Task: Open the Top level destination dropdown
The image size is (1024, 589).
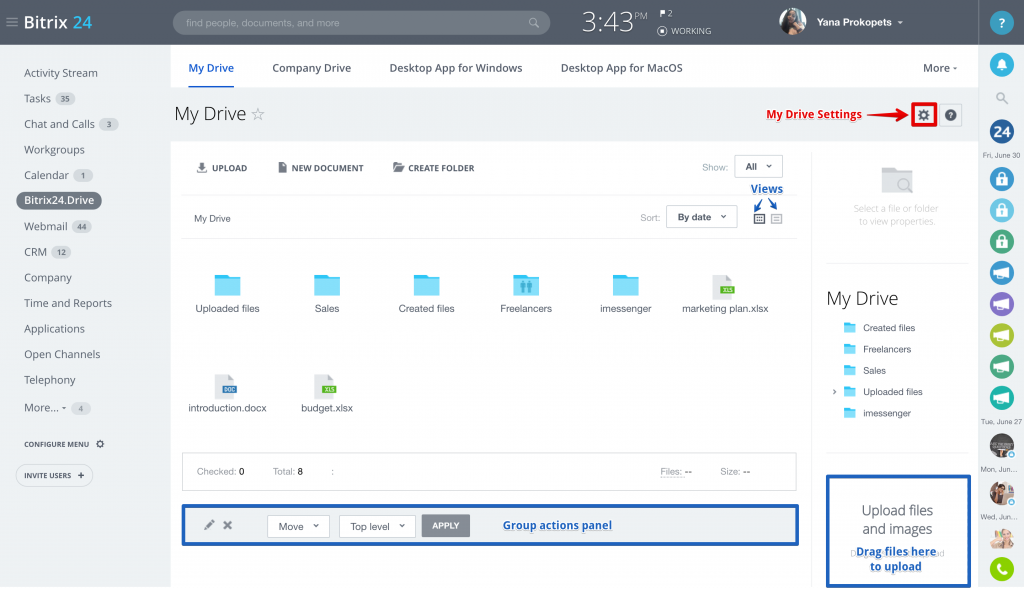Action: pyautogui.click(x=377, y=526)
